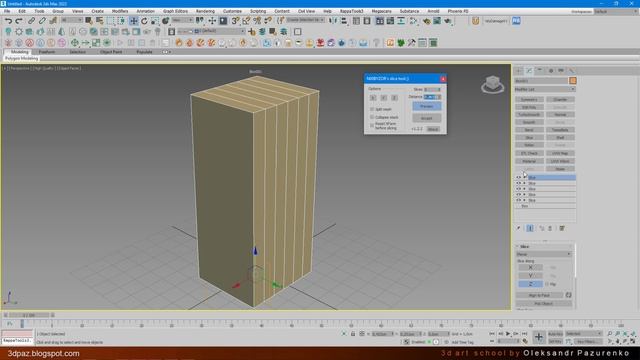Toggle Show End Result icon
Screen dimensions: 640x360
click(530, 228)
